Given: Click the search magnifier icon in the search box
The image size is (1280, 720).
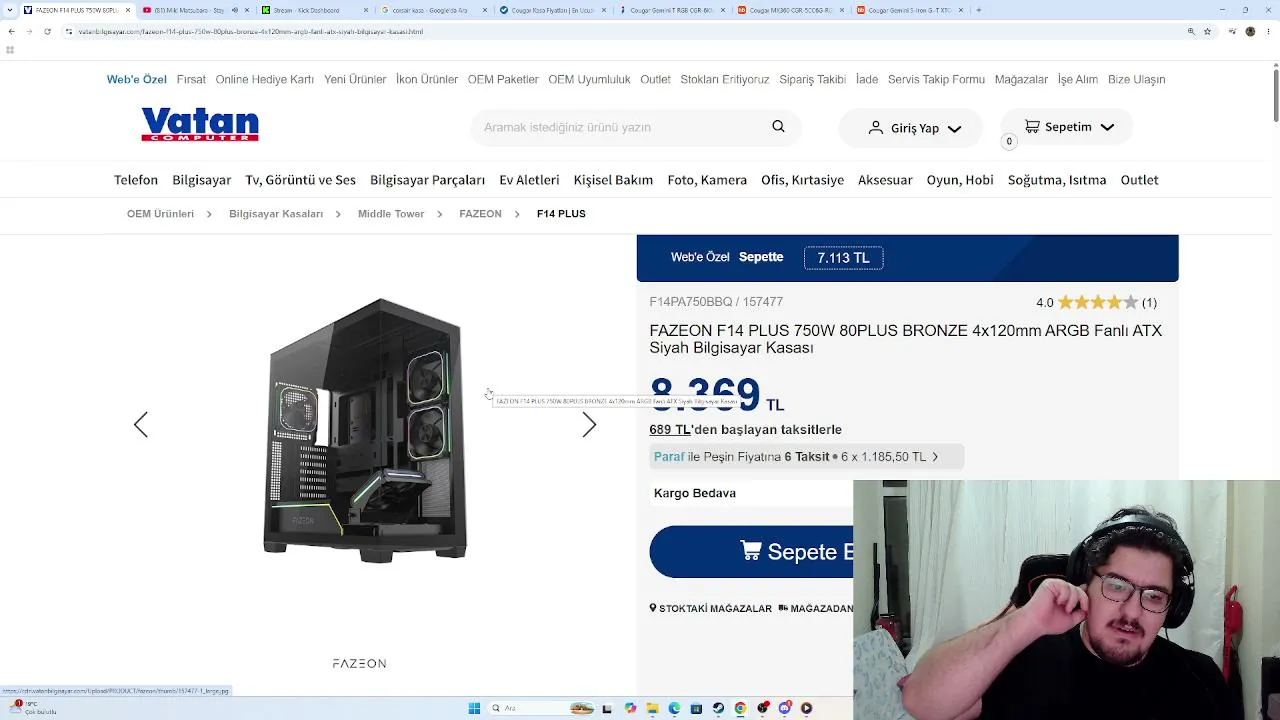Looking at the screenshot, I should 778,127.
